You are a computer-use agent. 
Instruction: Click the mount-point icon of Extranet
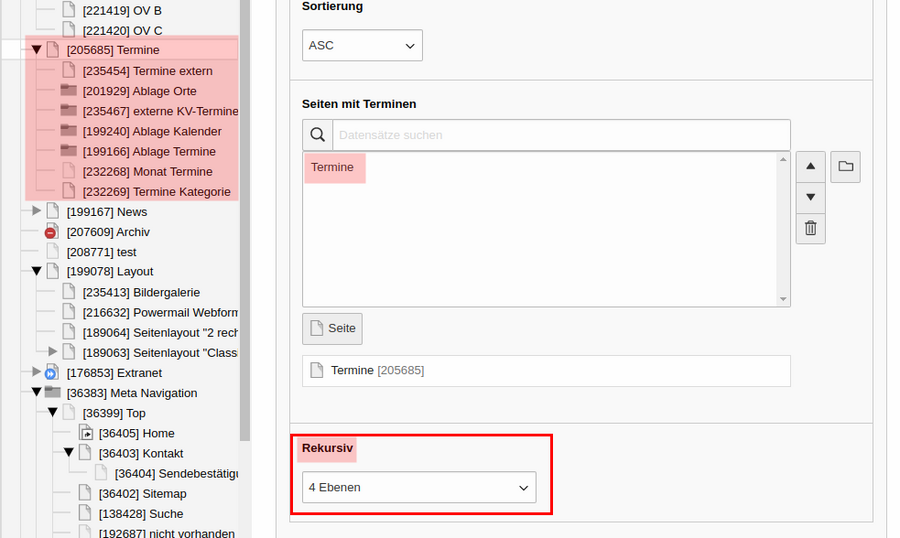[x=52, y=373]
